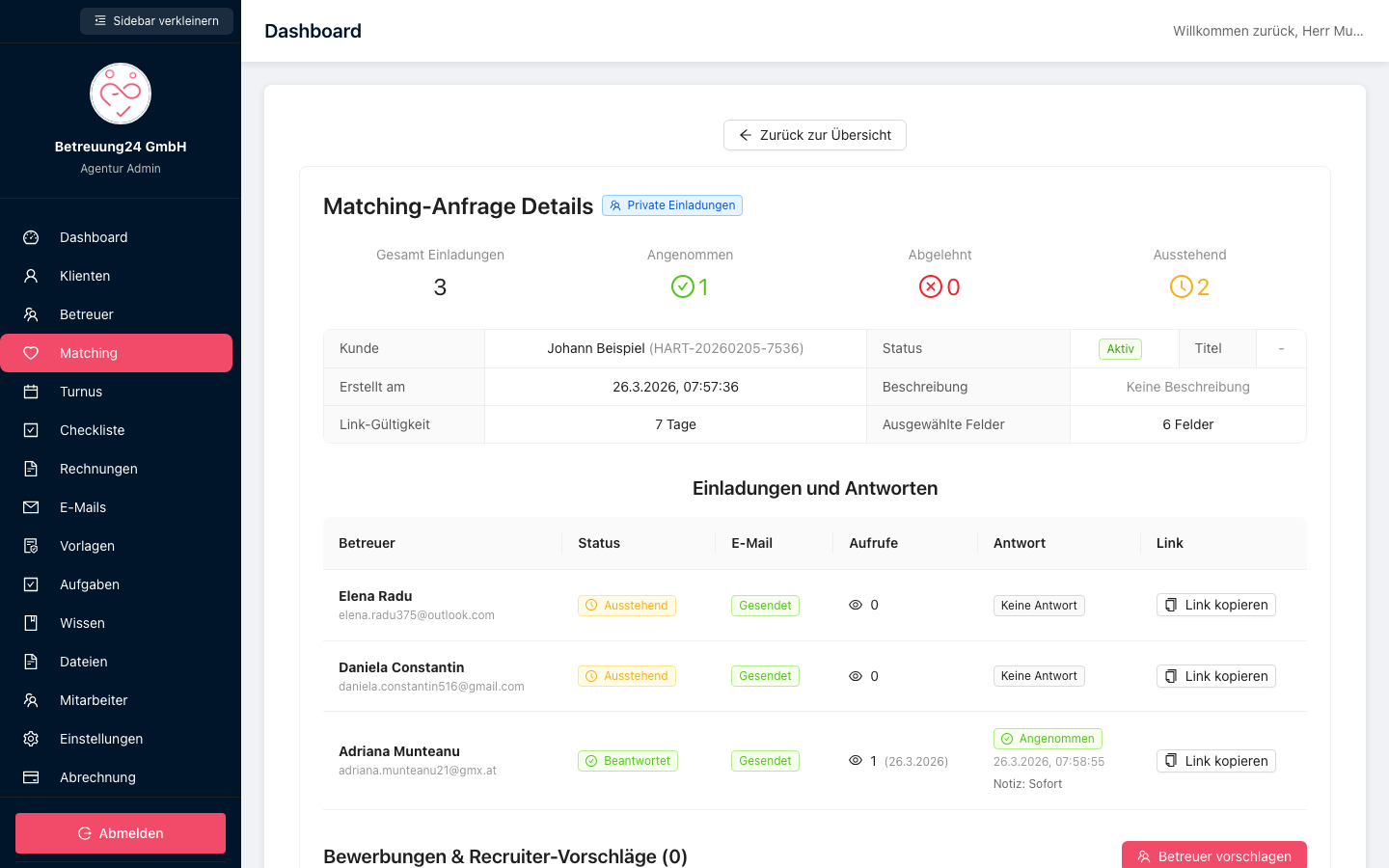Log out with the Abmelden button
The image size is (1389, 868).
121,833
